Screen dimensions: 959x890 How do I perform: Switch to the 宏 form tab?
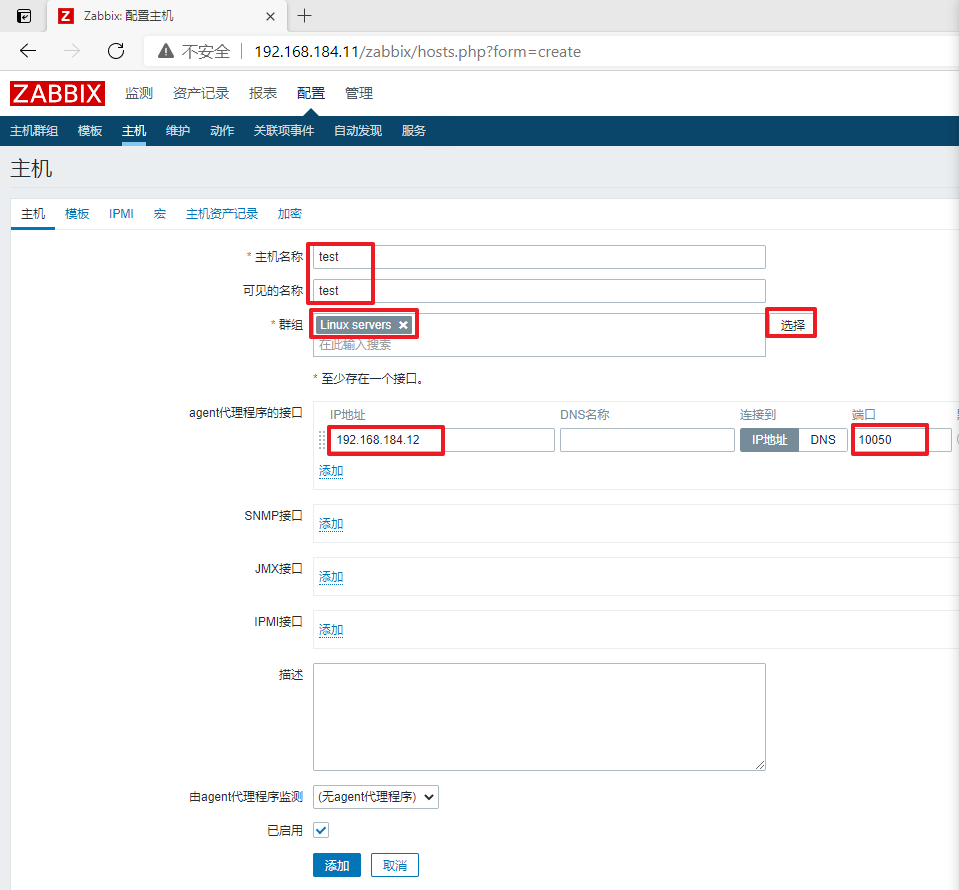(160, 213)
